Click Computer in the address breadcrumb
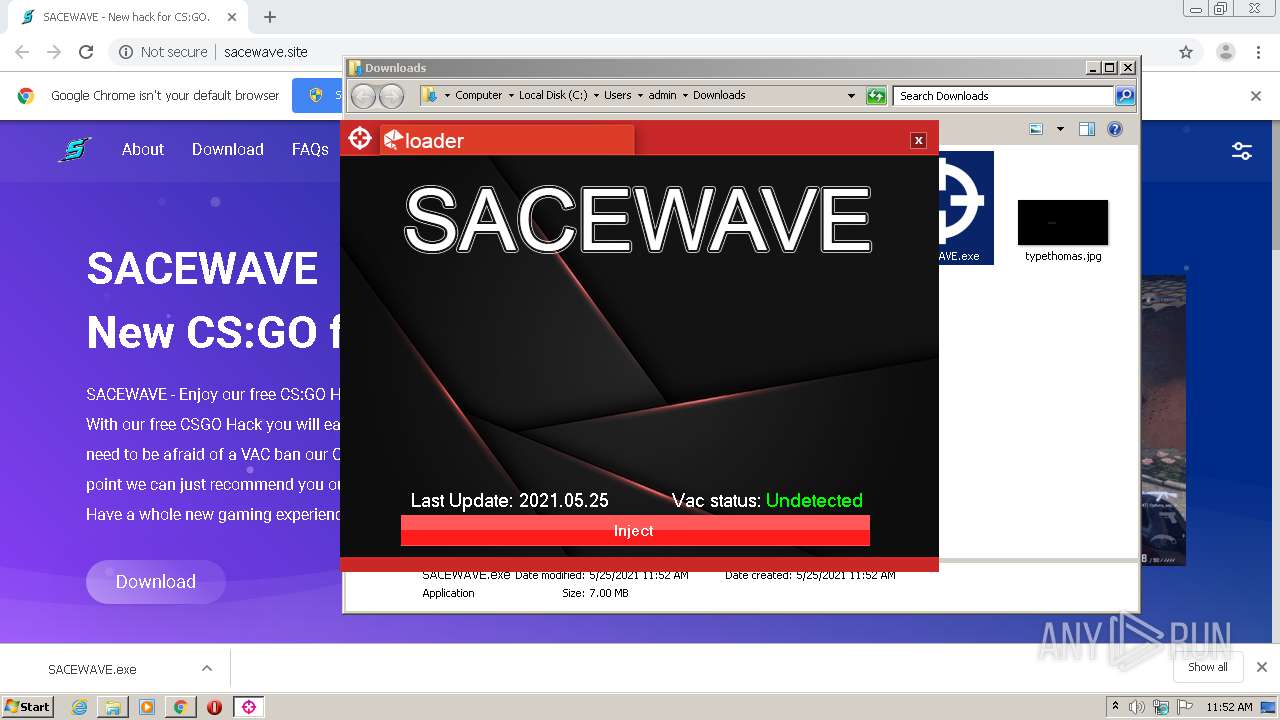 coord(479,96)
